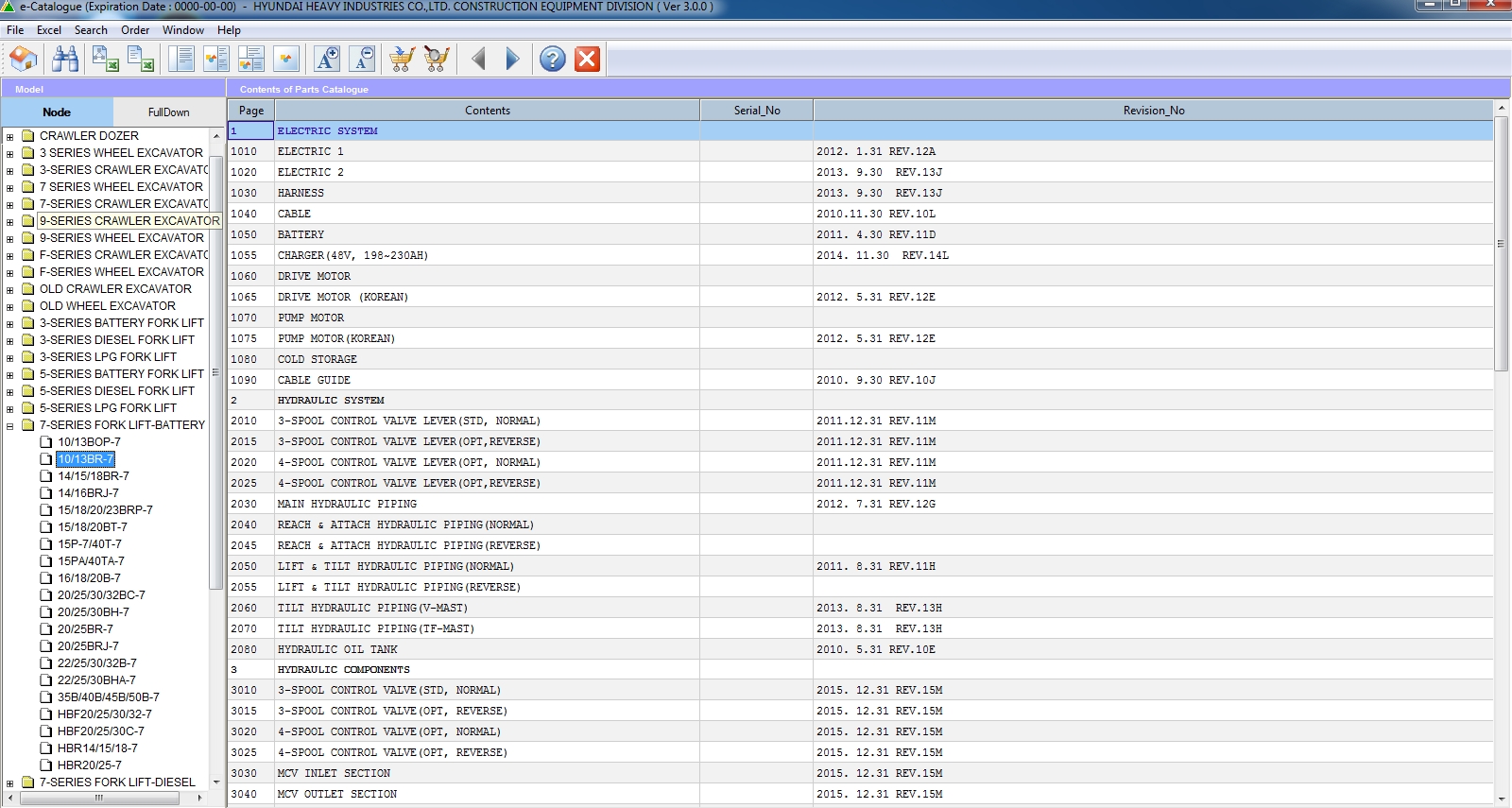The height and width of the screenshot is (808, 1512).
Task: Add to cart icon in toolbar
Action: point(402,60)
